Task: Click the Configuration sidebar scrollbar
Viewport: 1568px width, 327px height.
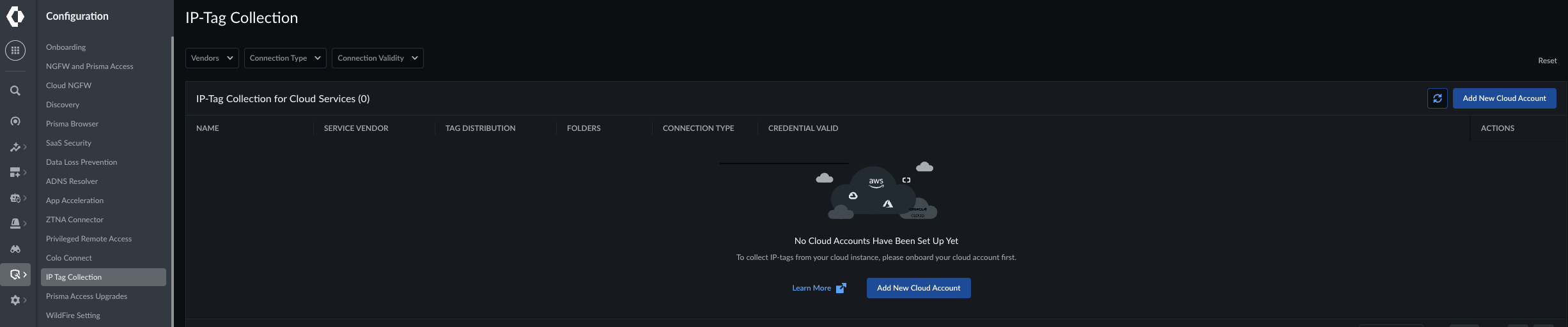Action: (172, 181)
